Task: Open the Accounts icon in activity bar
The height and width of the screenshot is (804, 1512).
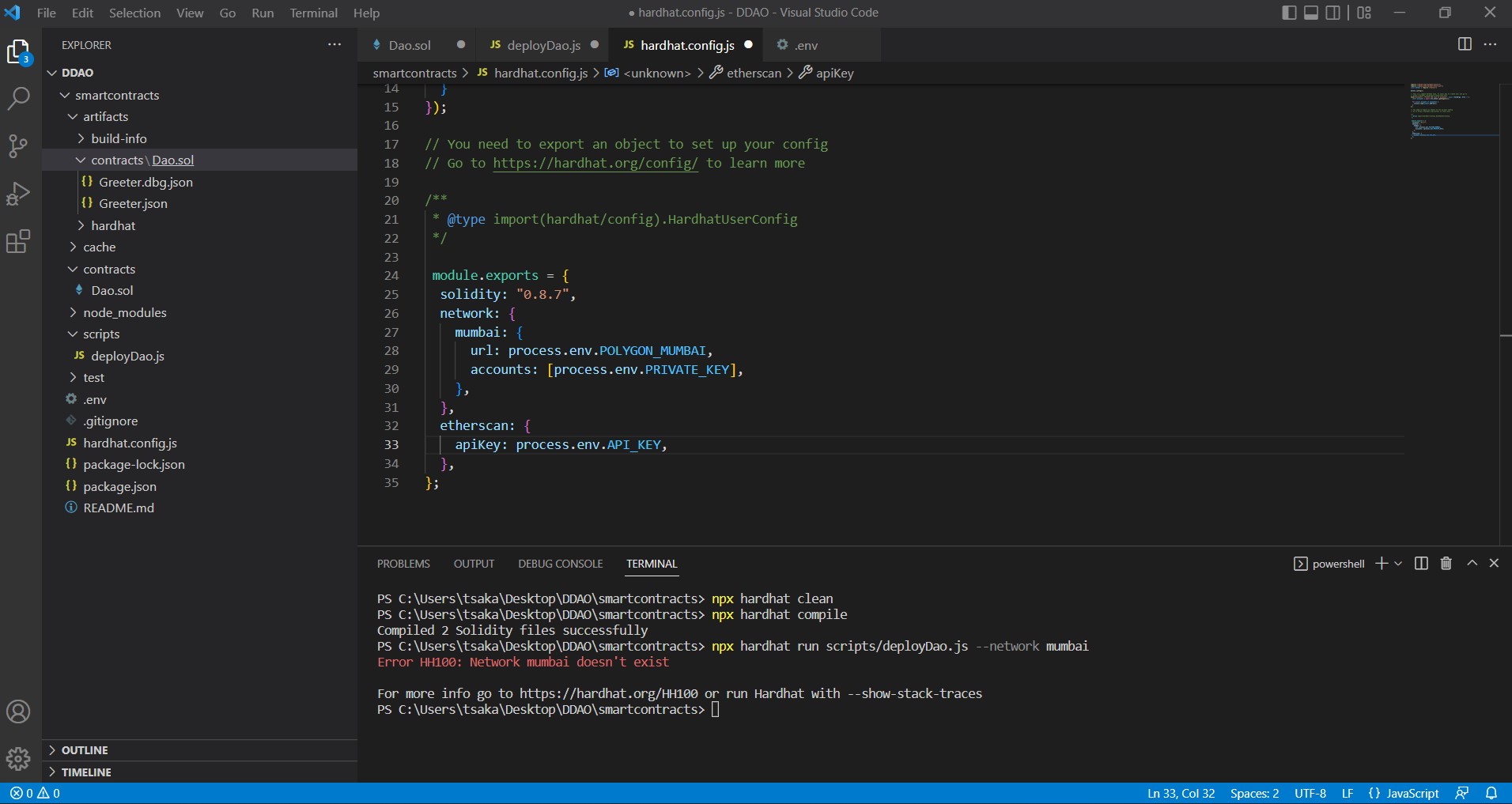Action: pyautogui.click(x=18, y=712)
